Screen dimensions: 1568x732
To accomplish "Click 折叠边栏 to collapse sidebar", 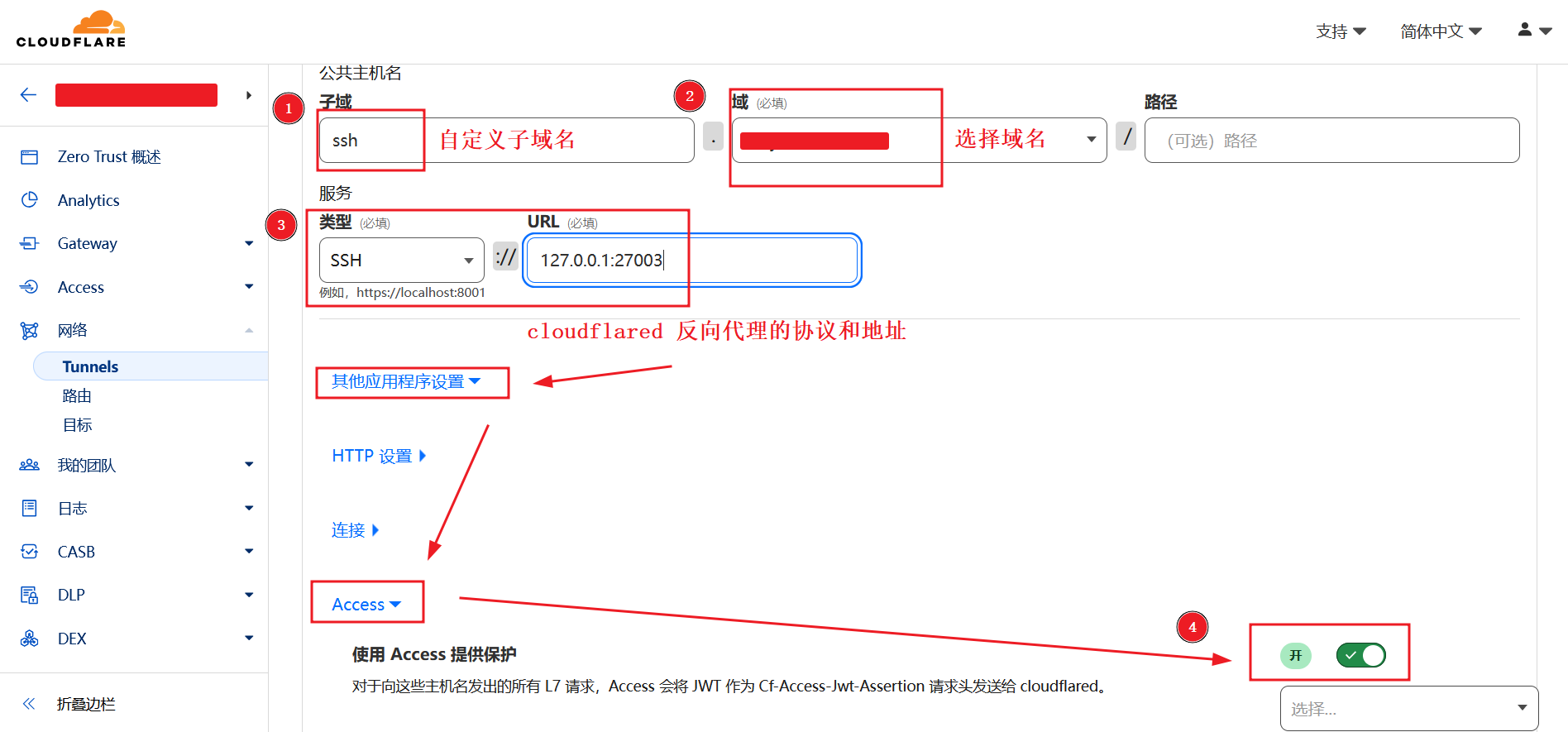I will pyautogui.click(x=86, y=704).
